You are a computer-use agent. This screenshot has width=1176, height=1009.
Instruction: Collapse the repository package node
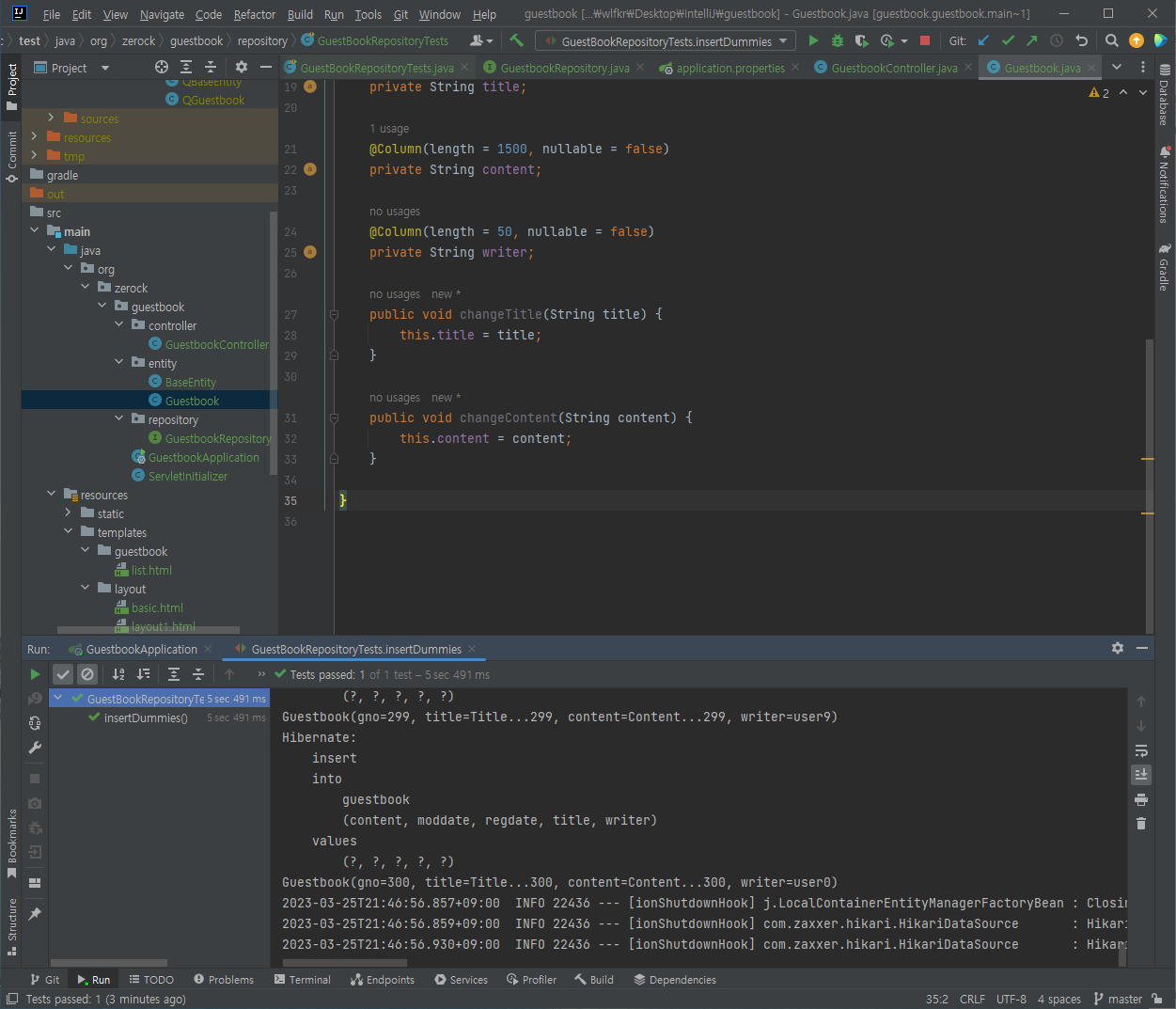[x=119, y=419]
